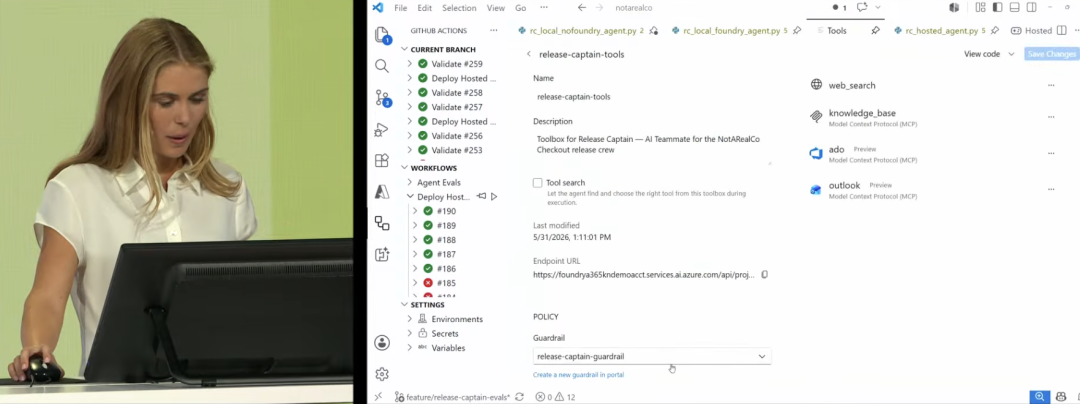Screen dimensions: 1080x404
Task: Pin the Deploy Host... workflow
Action: point(481,197)
